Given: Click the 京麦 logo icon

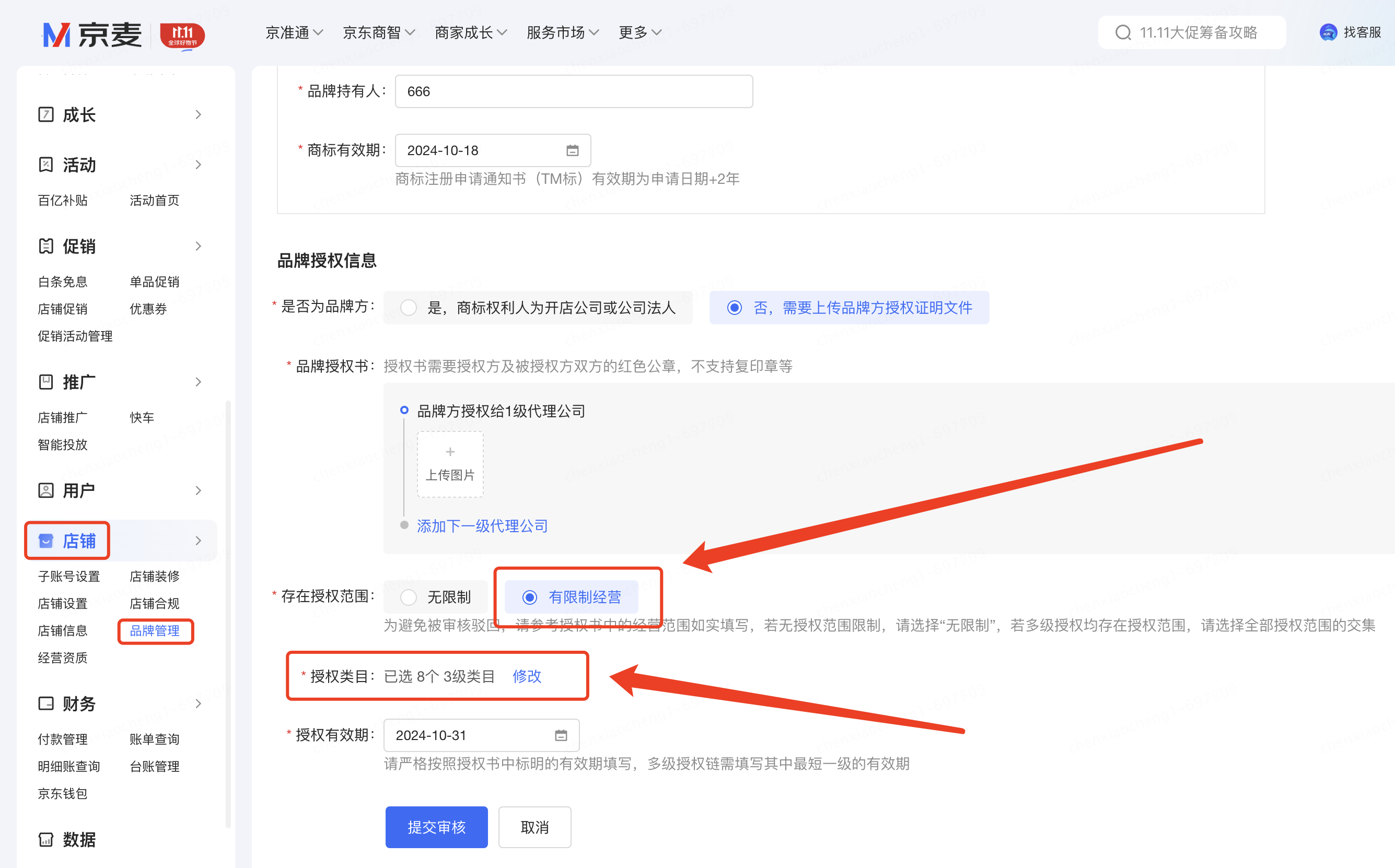Looking at the screenshot, I should (57, 35).
